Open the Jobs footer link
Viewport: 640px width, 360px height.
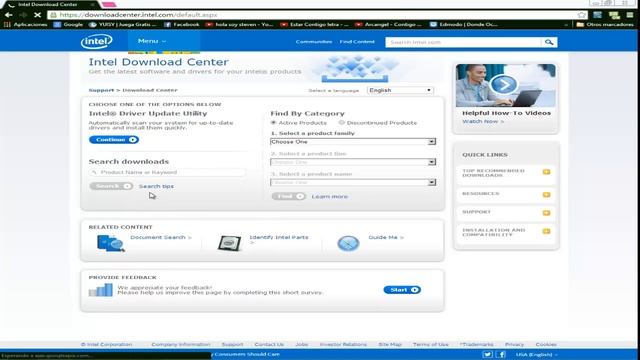pos(302,344)
